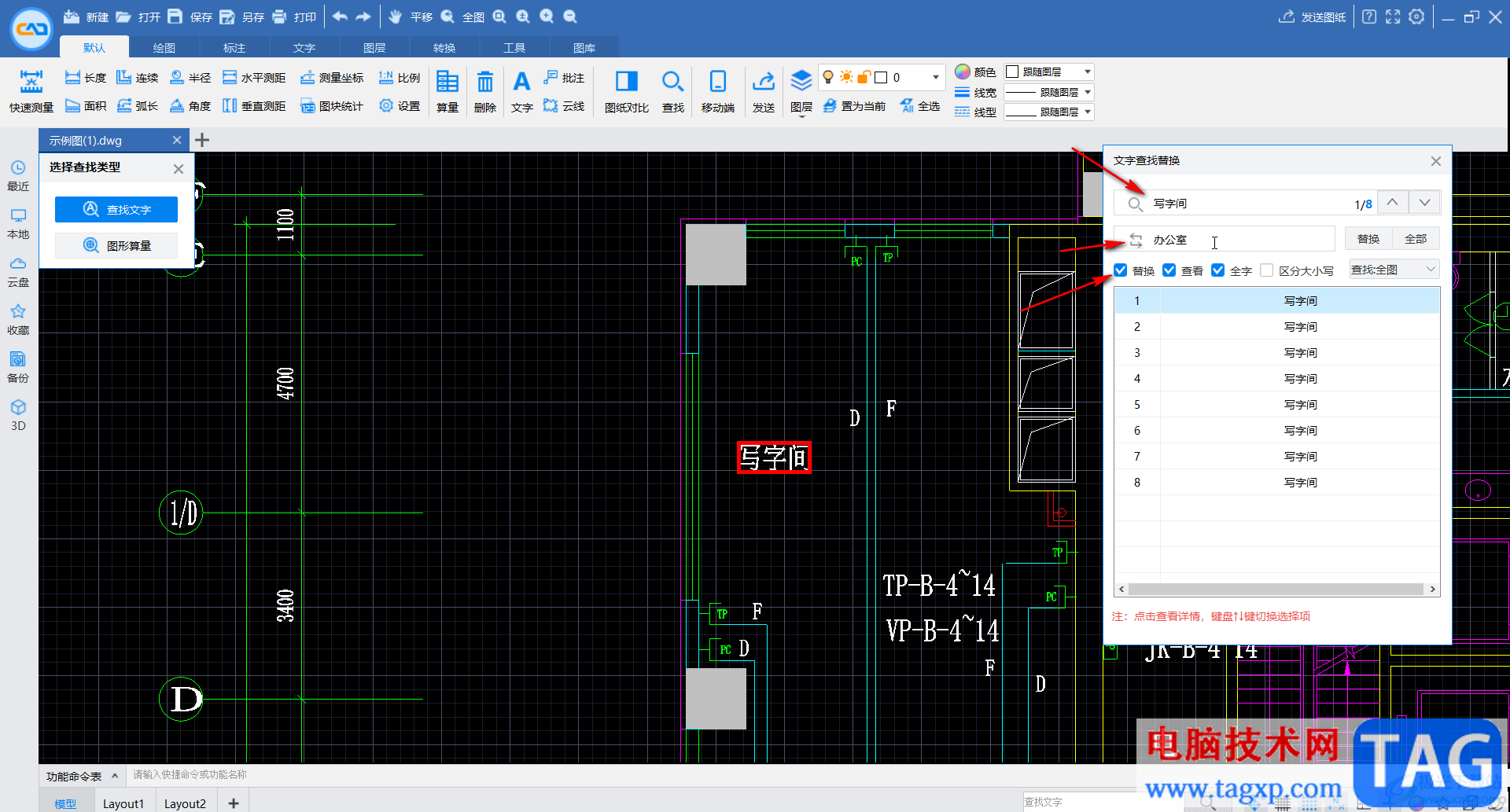Toggle the layer lightbulb on/off icon
This screenshot has height=812, width=1510.
[828, 77]
